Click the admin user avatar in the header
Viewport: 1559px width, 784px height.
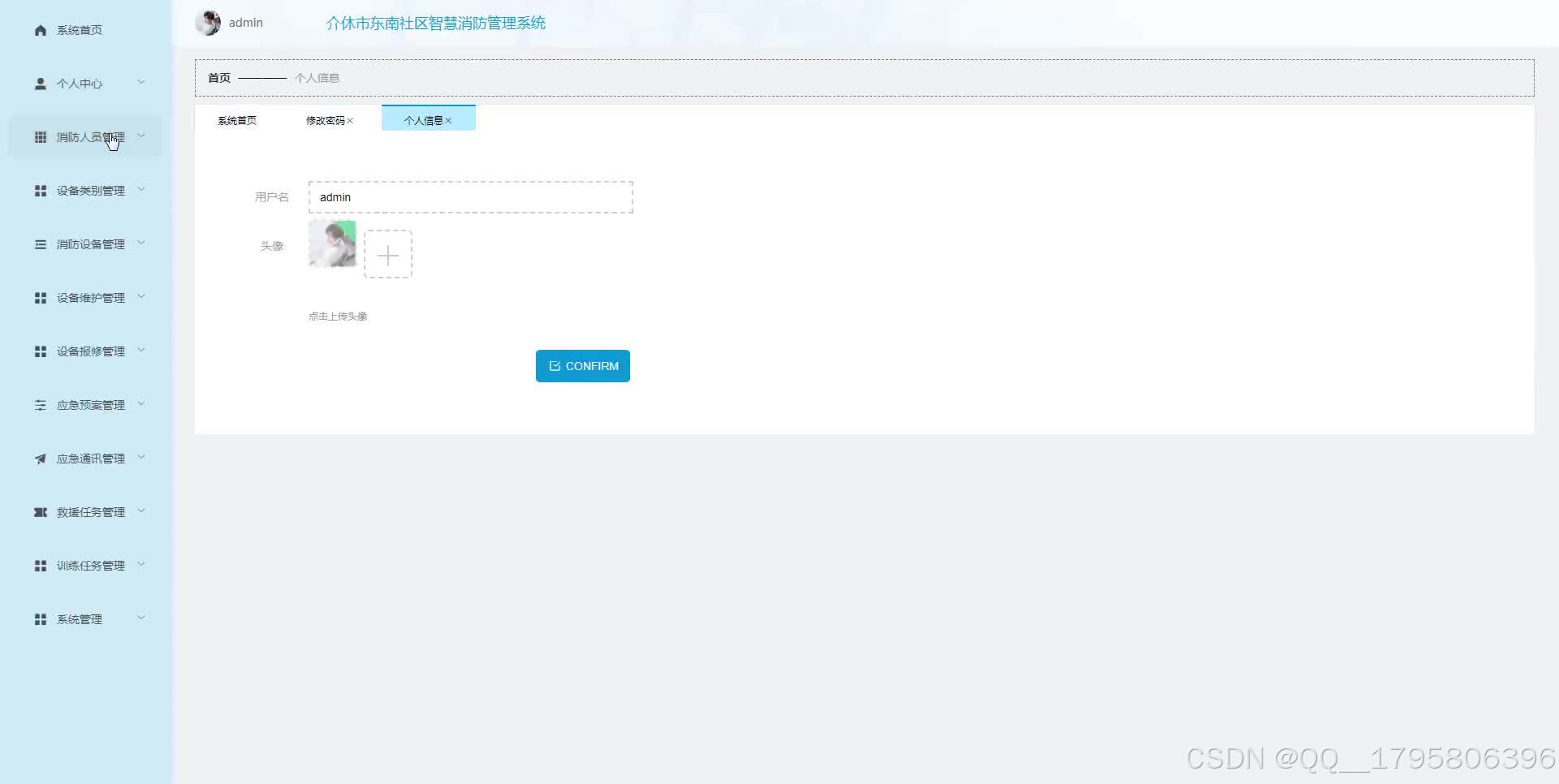pyautogui.click(x=208, y=22)
